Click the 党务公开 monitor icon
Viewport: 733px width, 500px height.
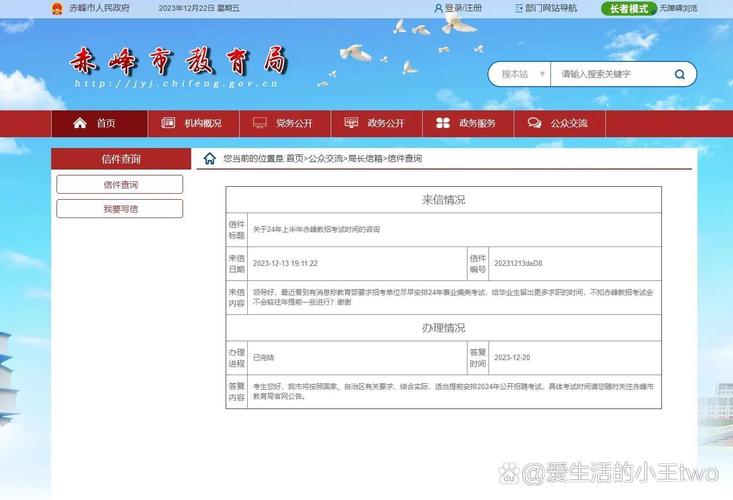click(259, 123)
